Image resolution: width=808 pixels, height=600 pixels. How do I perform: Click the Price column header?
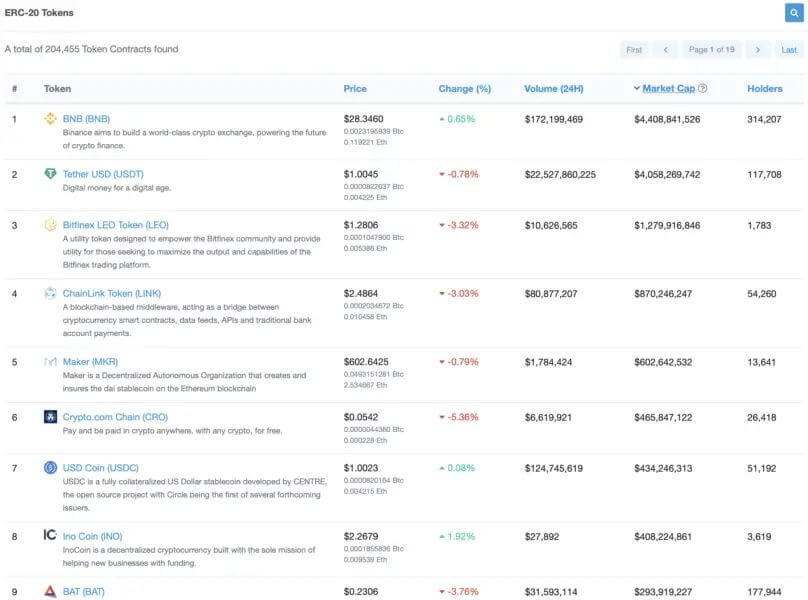tap(355, 89)
